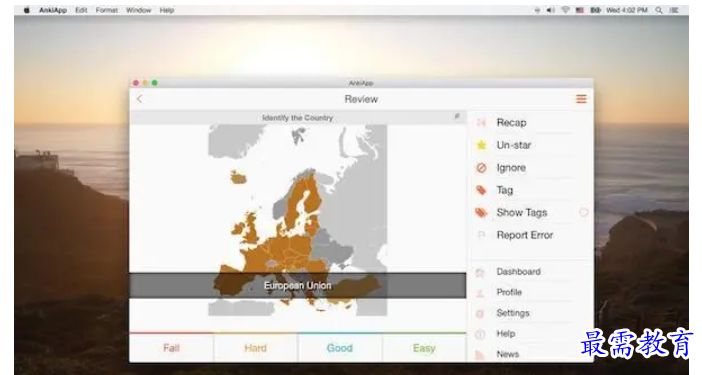Click the Report Error flag icon
Screen dimensions: 702x375
point(481,235)
